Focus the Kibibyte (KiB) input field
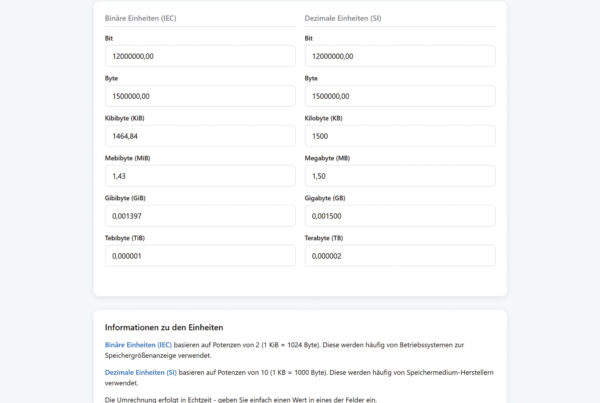The width and height of the screenshot is (600, 403). pyautogui.click(x=200, y=136)
